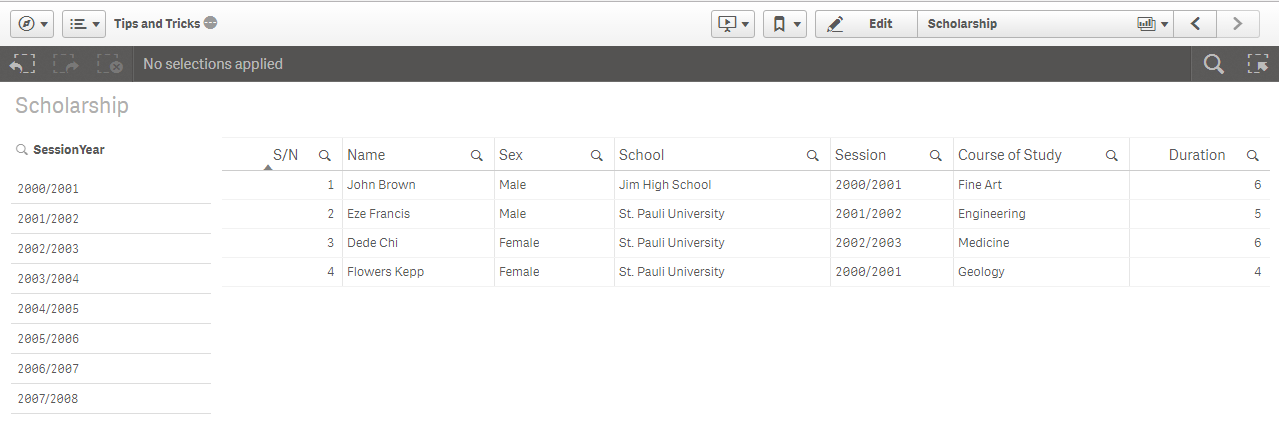The image size is (1279, 441).
Task: Open the storytelling presentation dropdown
Action: click(x=732, y=24)
